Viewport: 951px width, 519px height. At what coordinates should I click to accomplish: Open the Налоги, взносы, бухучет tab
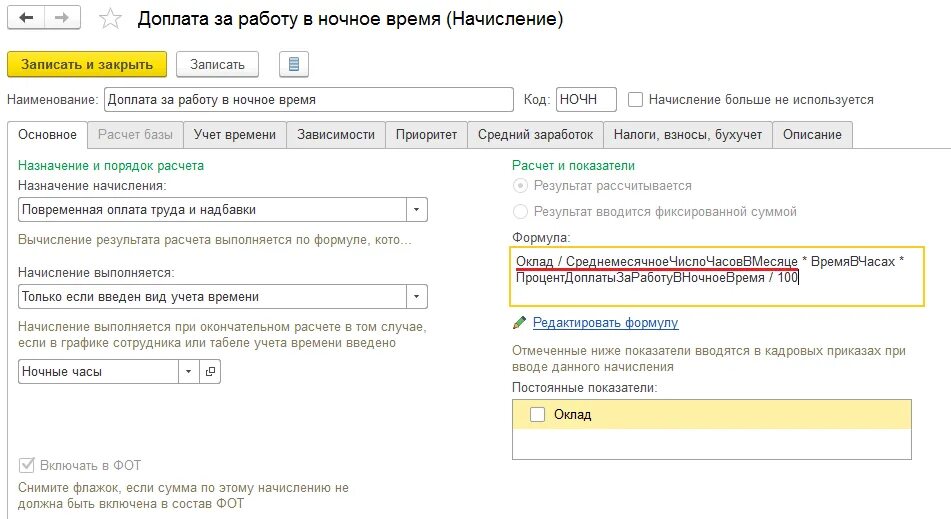688,135
